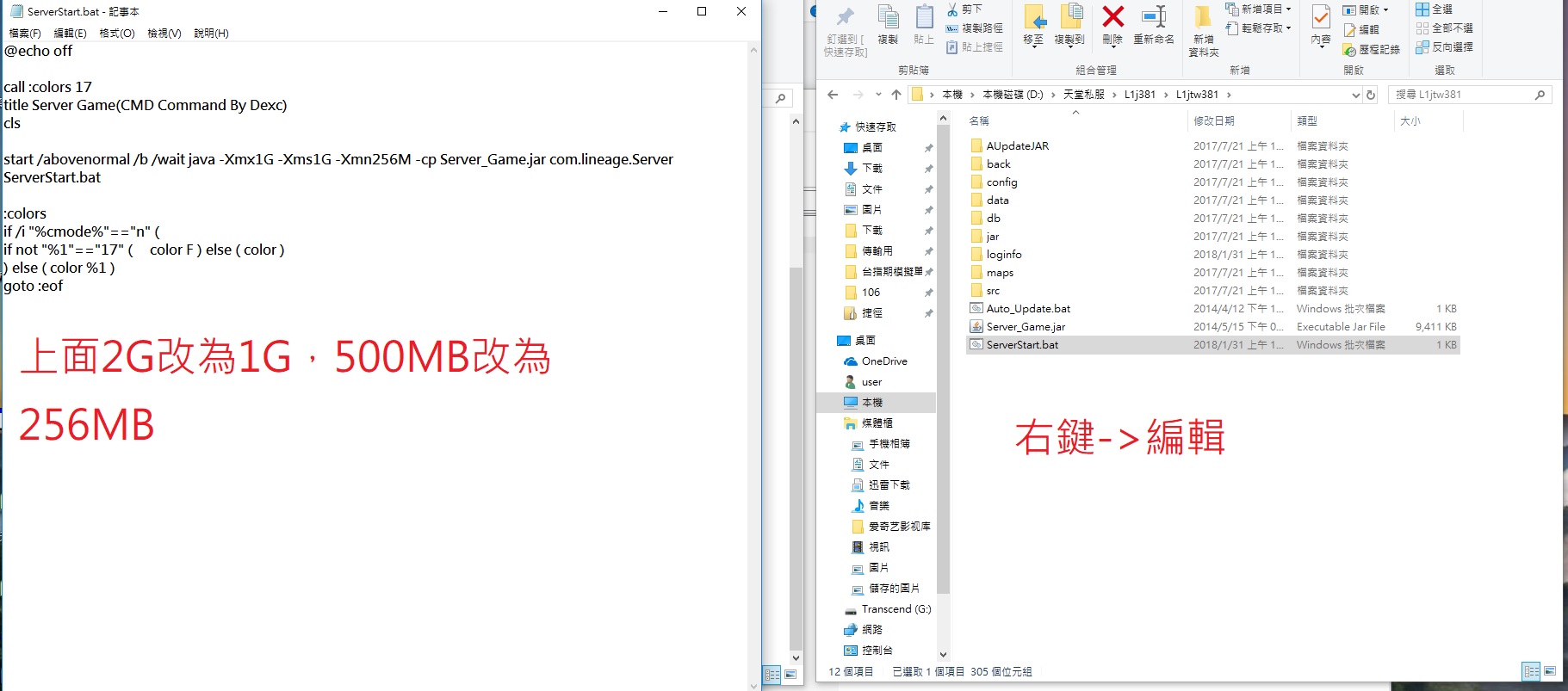Image resolution: width=1568 pixels, height=691 pixels.
Task: Click 歷程記錄 (History) in the ribbon
Action: (1371, 50)
